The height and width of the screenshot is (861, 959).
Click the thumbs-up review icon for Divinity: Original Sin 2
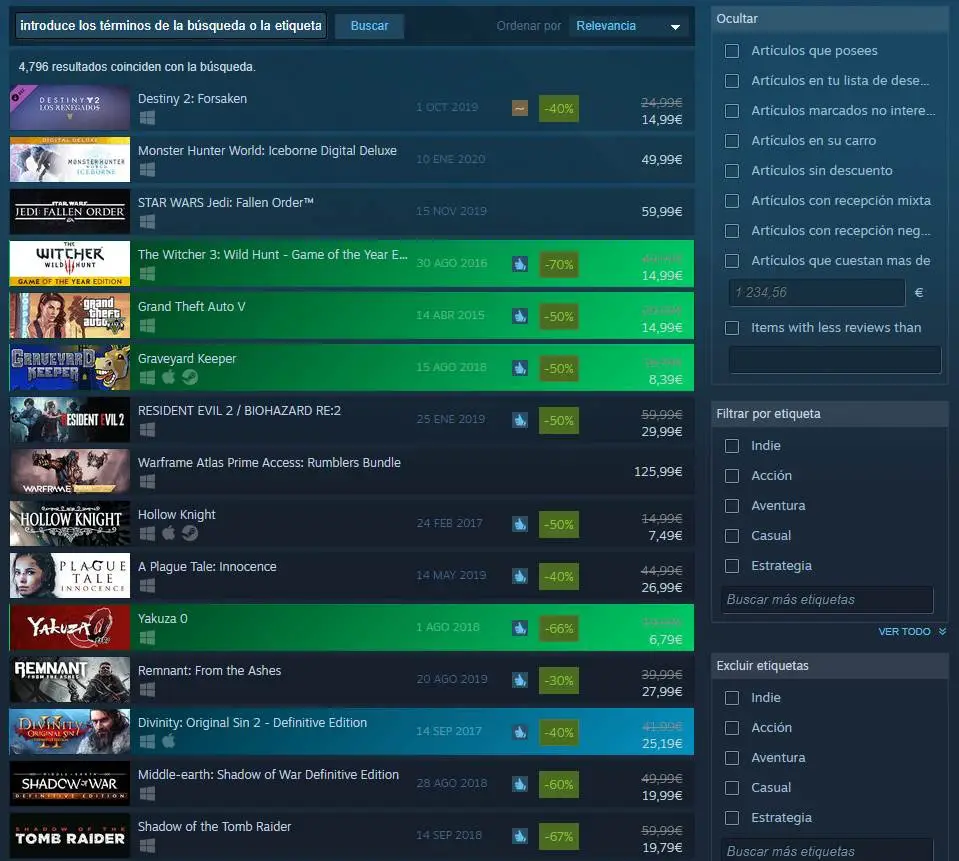[520, 733]
